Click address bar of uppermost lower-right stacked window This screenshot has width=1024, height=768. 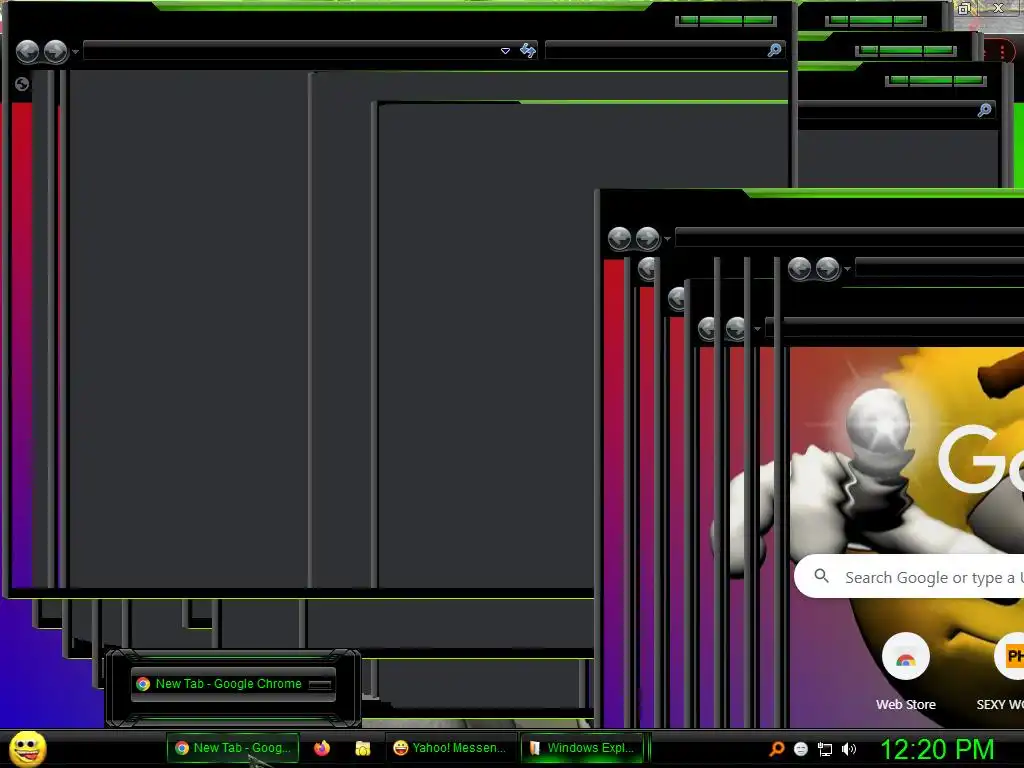pyautogui.click(x=849, y=238)
